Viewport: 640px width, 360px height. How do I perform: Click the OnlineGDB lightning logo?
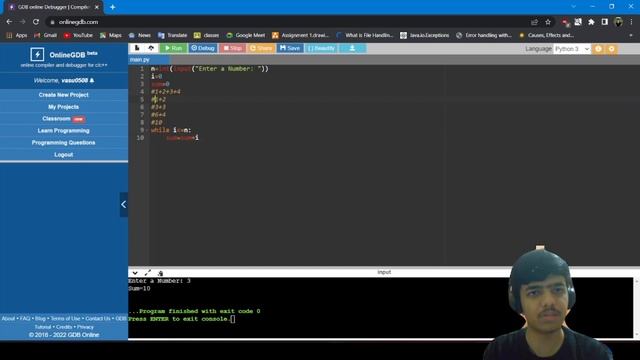37,54
